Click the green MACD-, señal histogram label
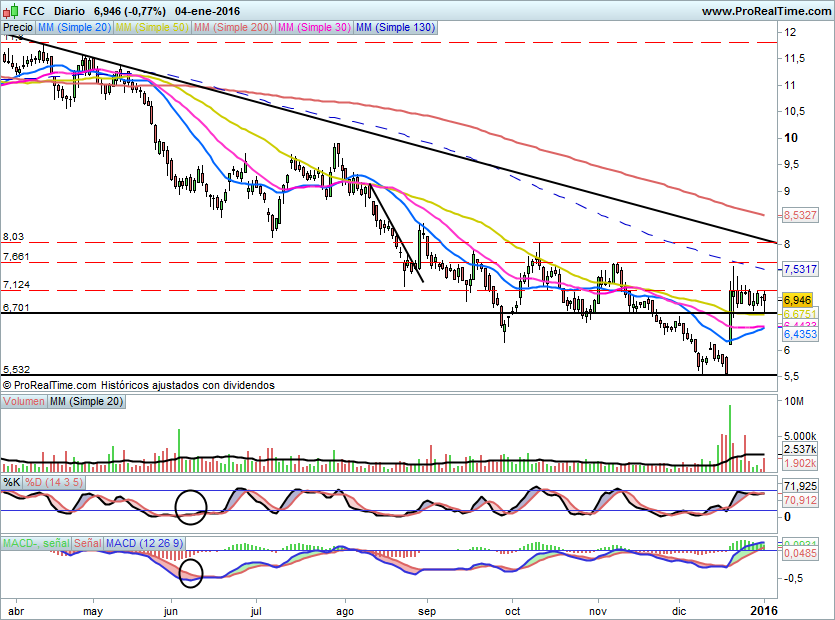 (x=35, y=543)
